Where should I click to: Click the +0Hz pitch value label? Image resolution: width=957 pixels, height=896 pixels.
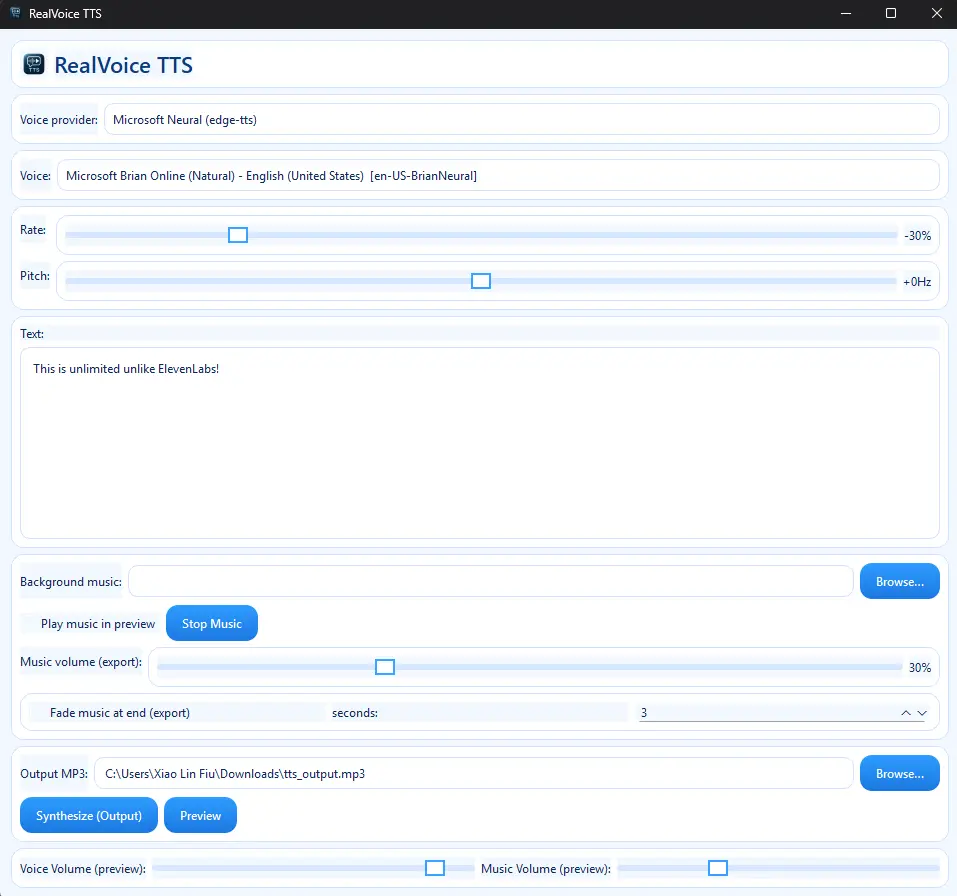[x=917, y=282]
